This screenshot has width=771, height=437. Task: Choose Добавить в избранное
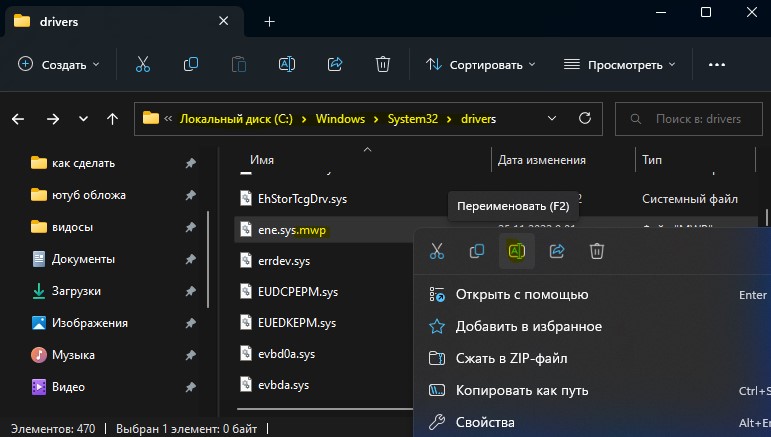pyautogui.click(x=529, y=326)
